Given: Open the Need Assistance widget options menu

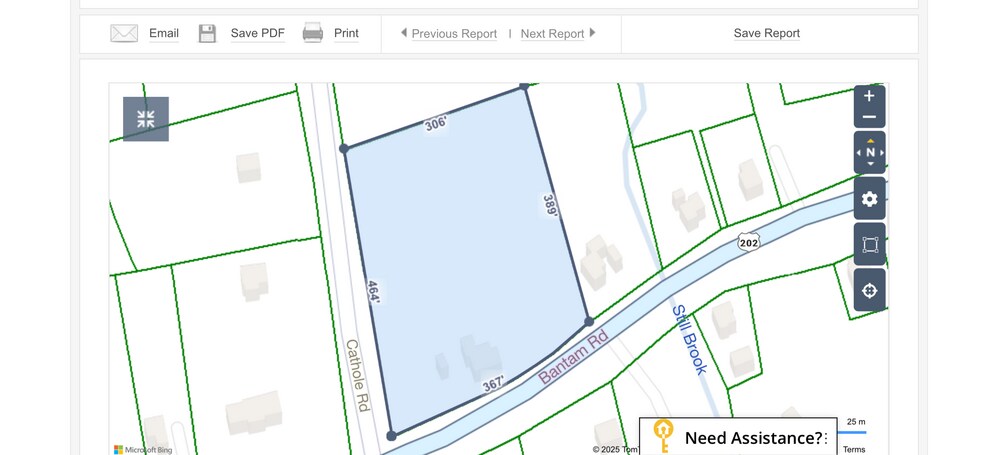Looking at the screenshot, I should [826, 438].
